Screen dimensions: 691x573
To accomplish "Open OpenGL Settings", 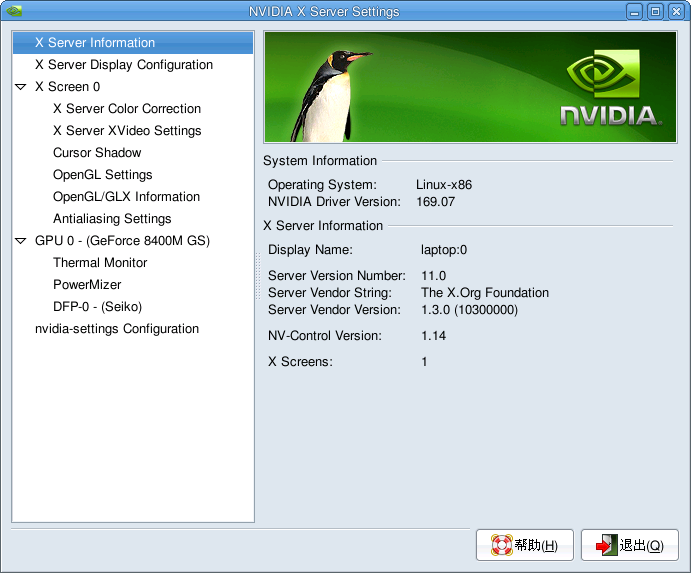I will click(103, 175).
